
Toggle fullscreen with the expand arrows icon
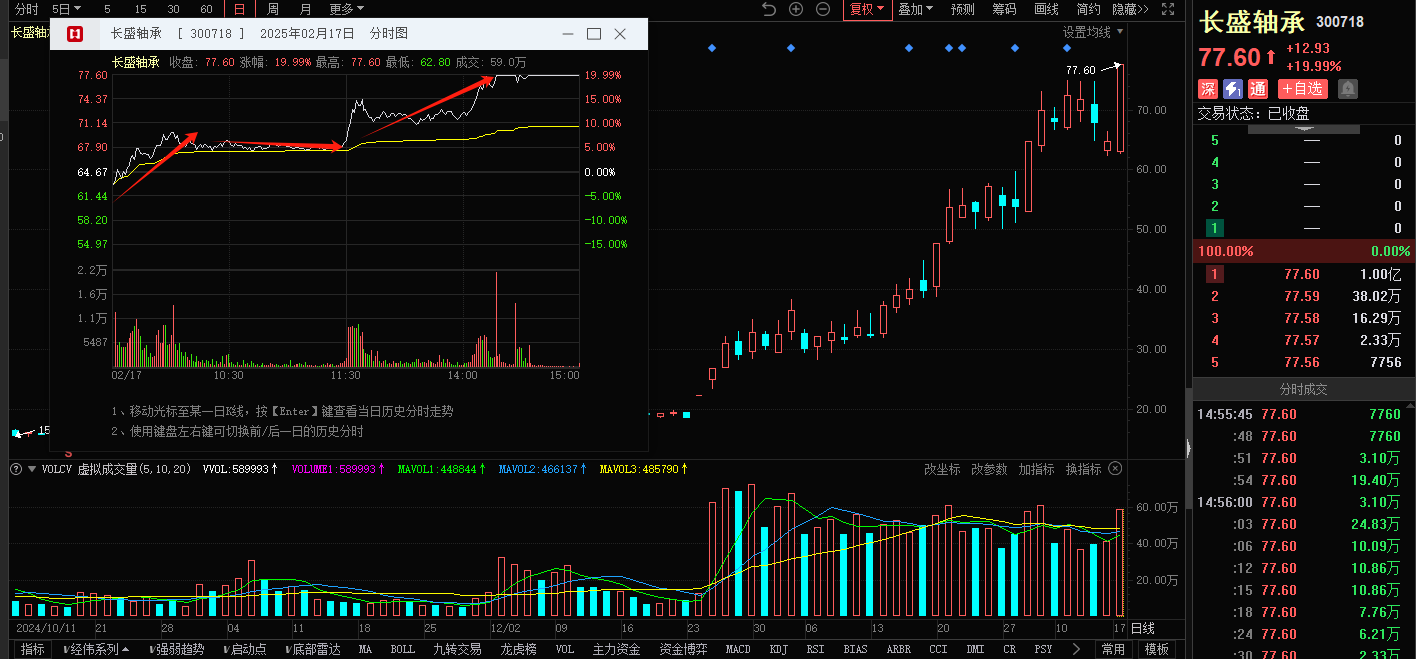pyautogui.click(x=1168, y=9)
